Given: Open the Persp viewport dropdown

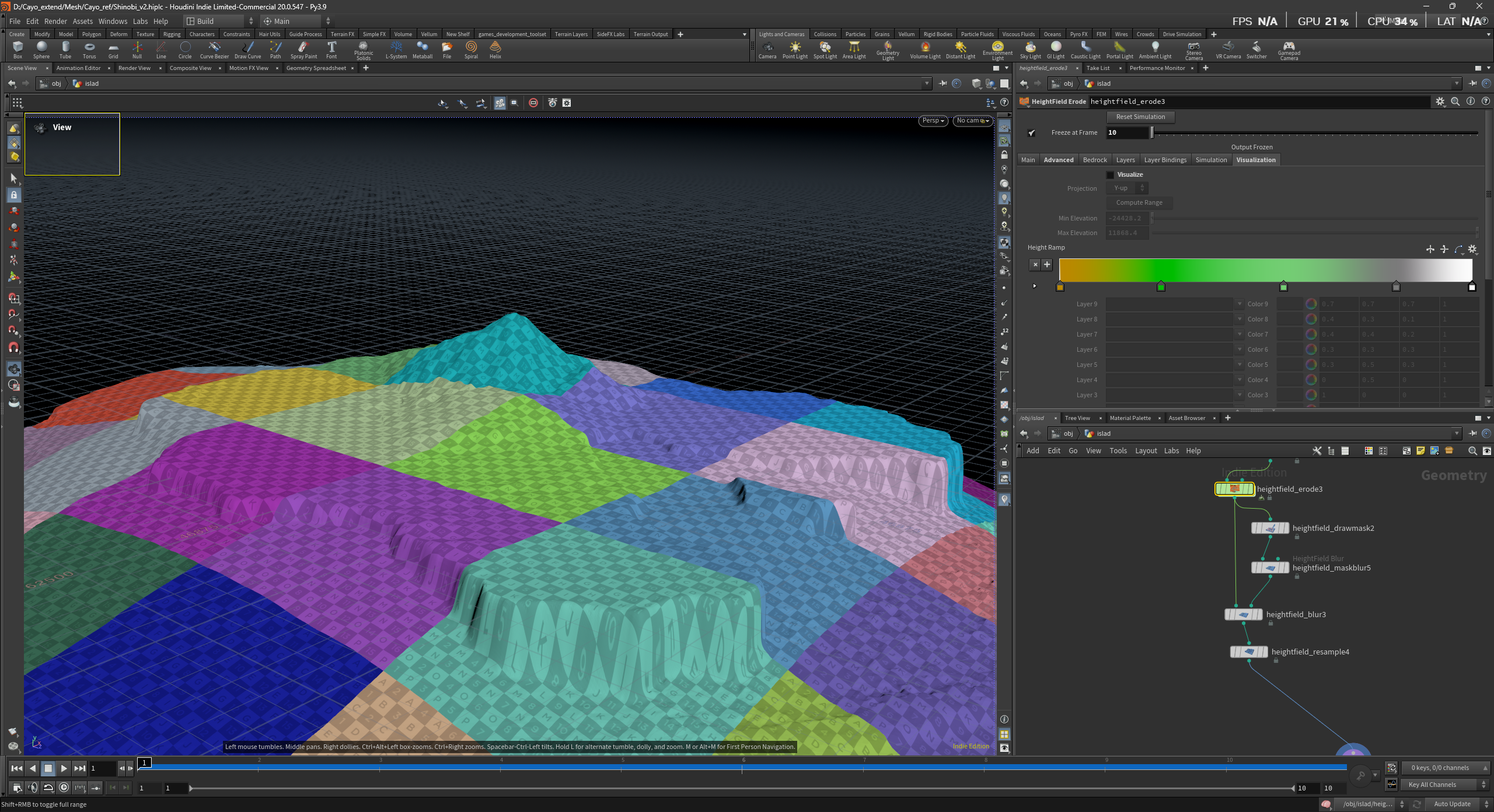Looking at the screenshot, I should (933, 121).
